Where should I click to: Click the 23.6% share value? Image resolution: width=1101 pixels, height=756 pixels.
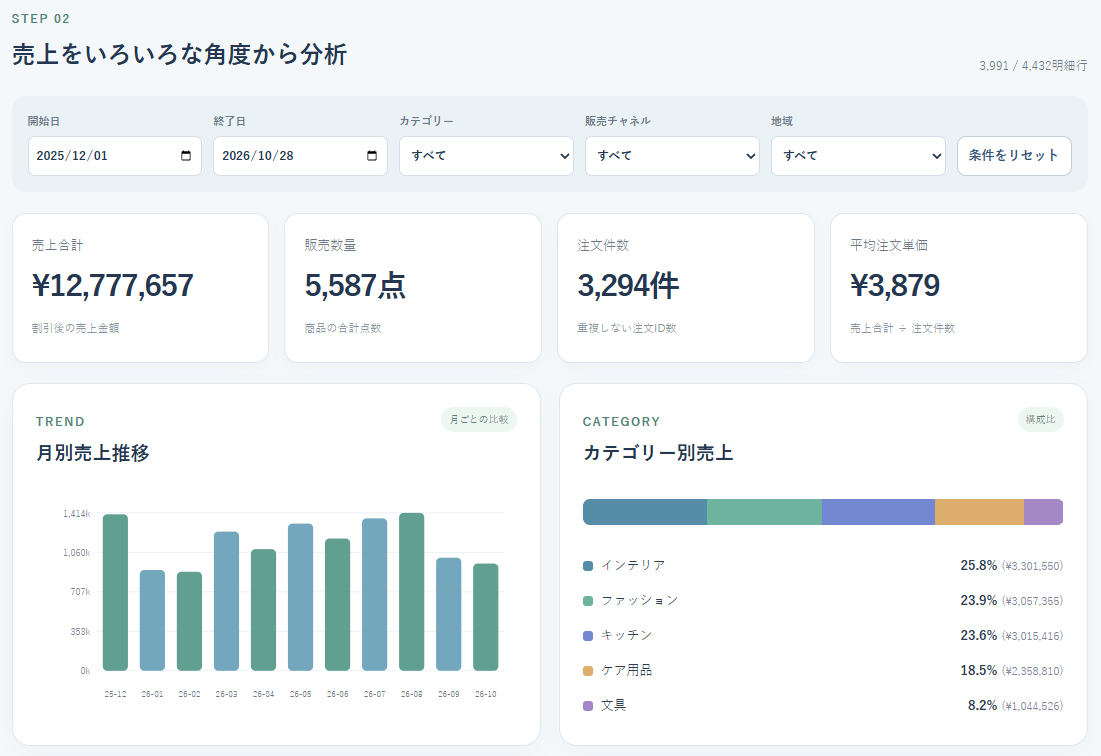tap(979, 635)
